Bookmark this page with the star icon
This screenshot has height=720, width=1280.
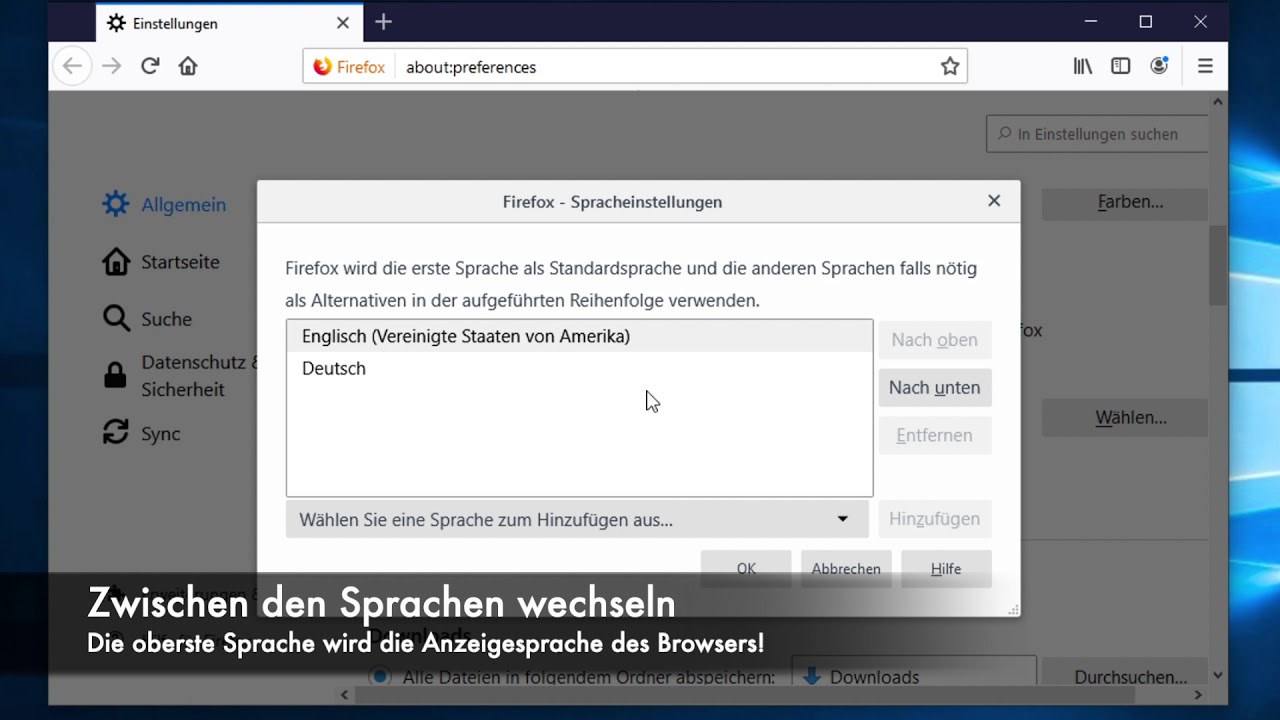pos(950,67)
